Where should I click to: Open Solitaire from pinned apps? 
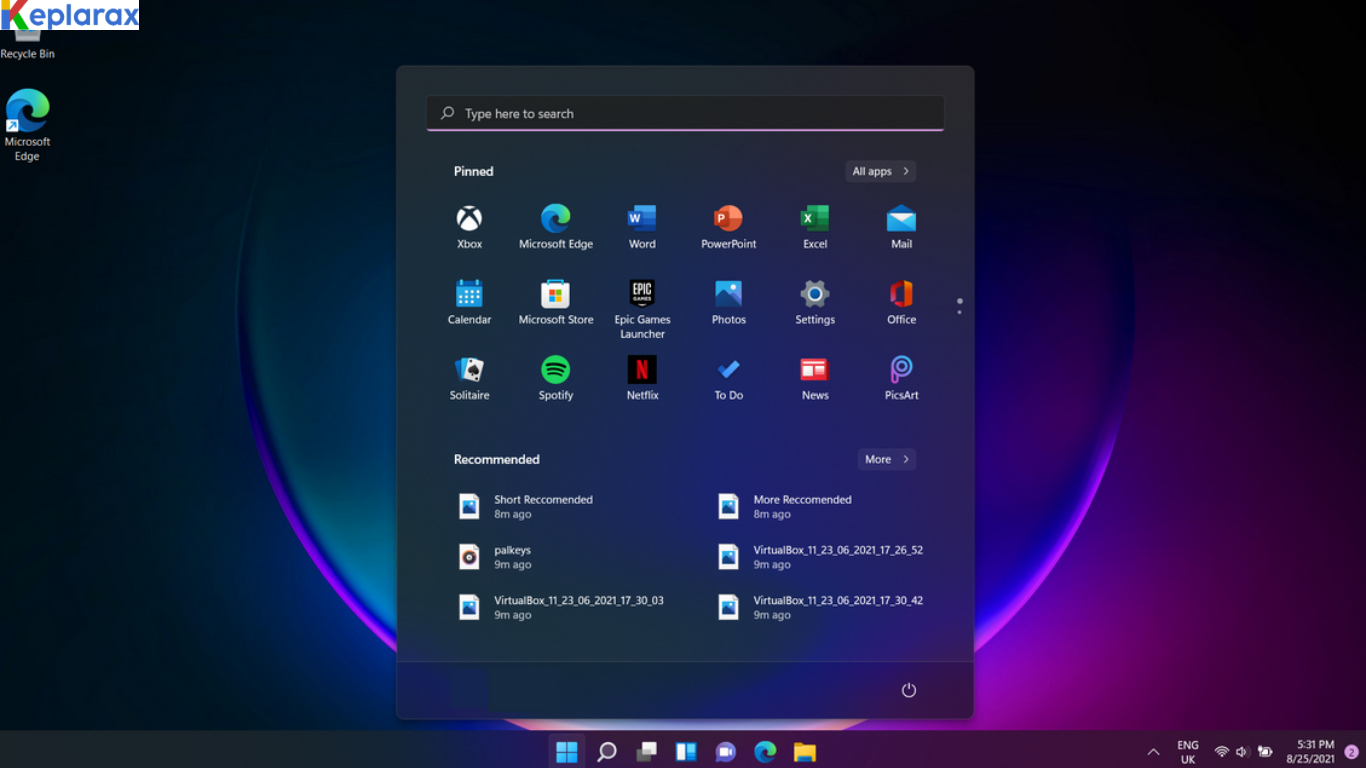469,379
